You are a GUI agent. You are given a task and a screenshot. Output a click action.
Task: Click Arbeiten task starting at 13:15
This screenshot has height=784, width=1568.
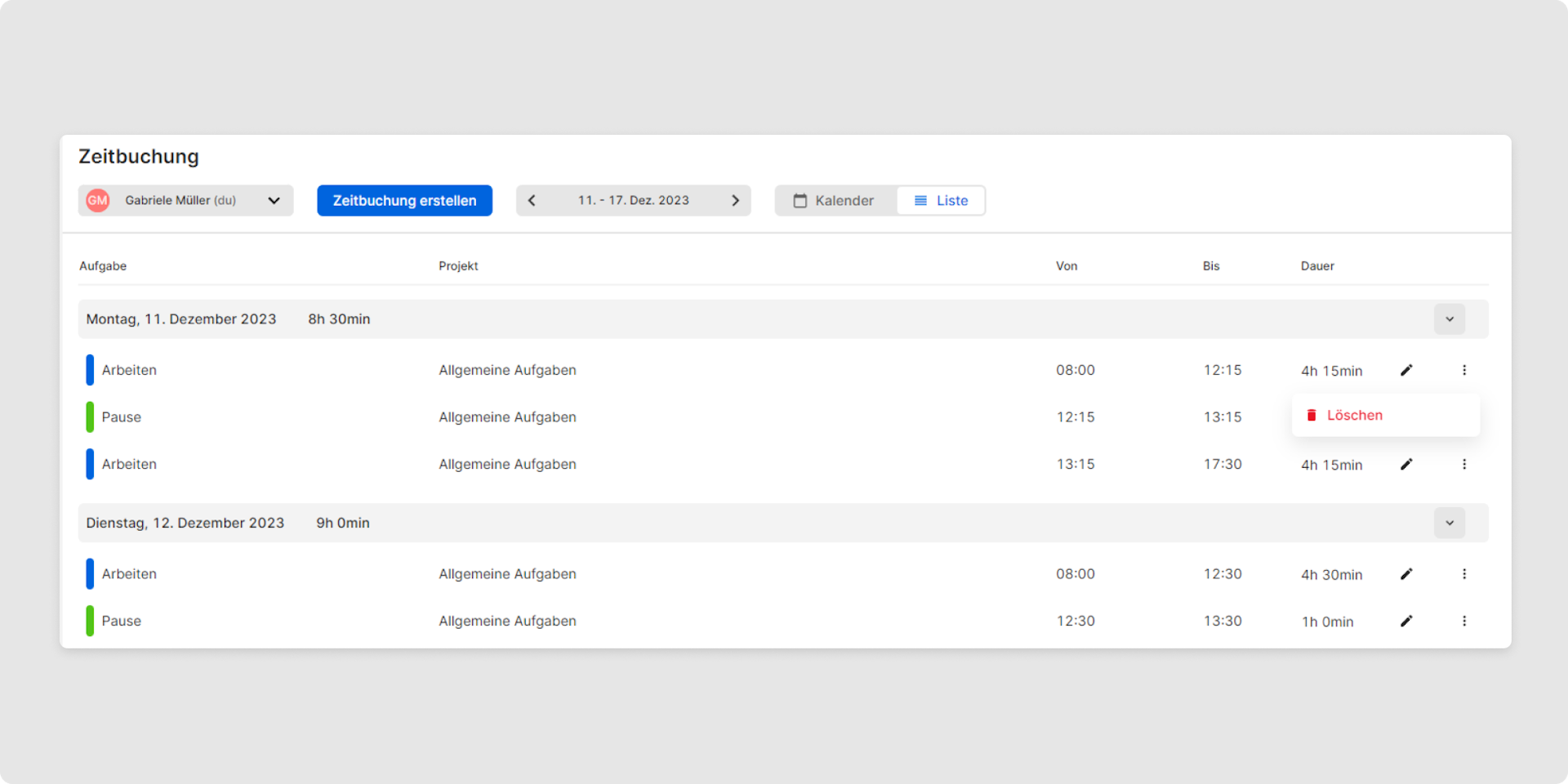click(129, 464)
